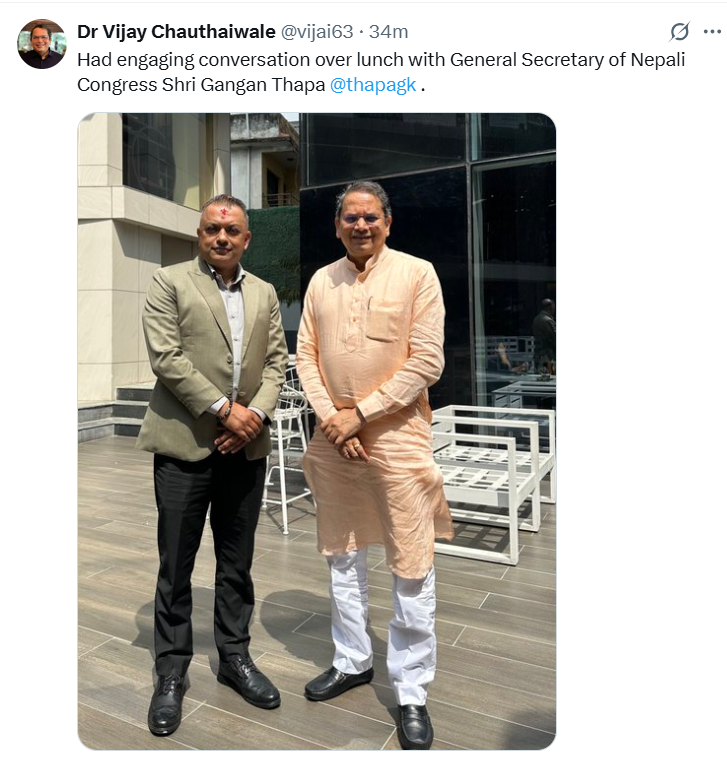Click the text 'Congress Shri Gangan Thapa'

coord(201,85)
